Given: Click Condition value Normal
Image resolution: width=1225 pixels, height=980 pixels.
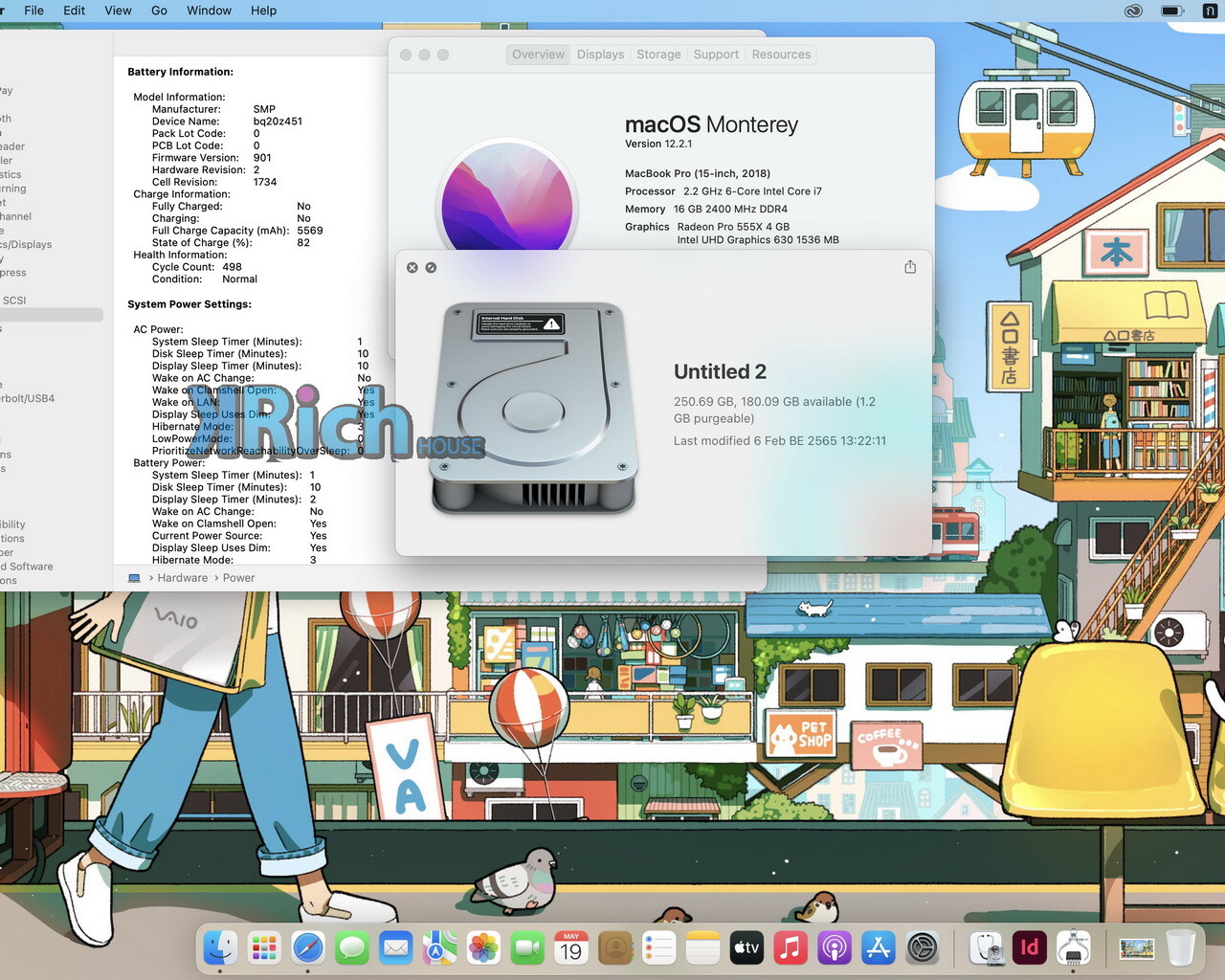Looking at the screenshot, I should pyautogui.click(x=239, y=279).
